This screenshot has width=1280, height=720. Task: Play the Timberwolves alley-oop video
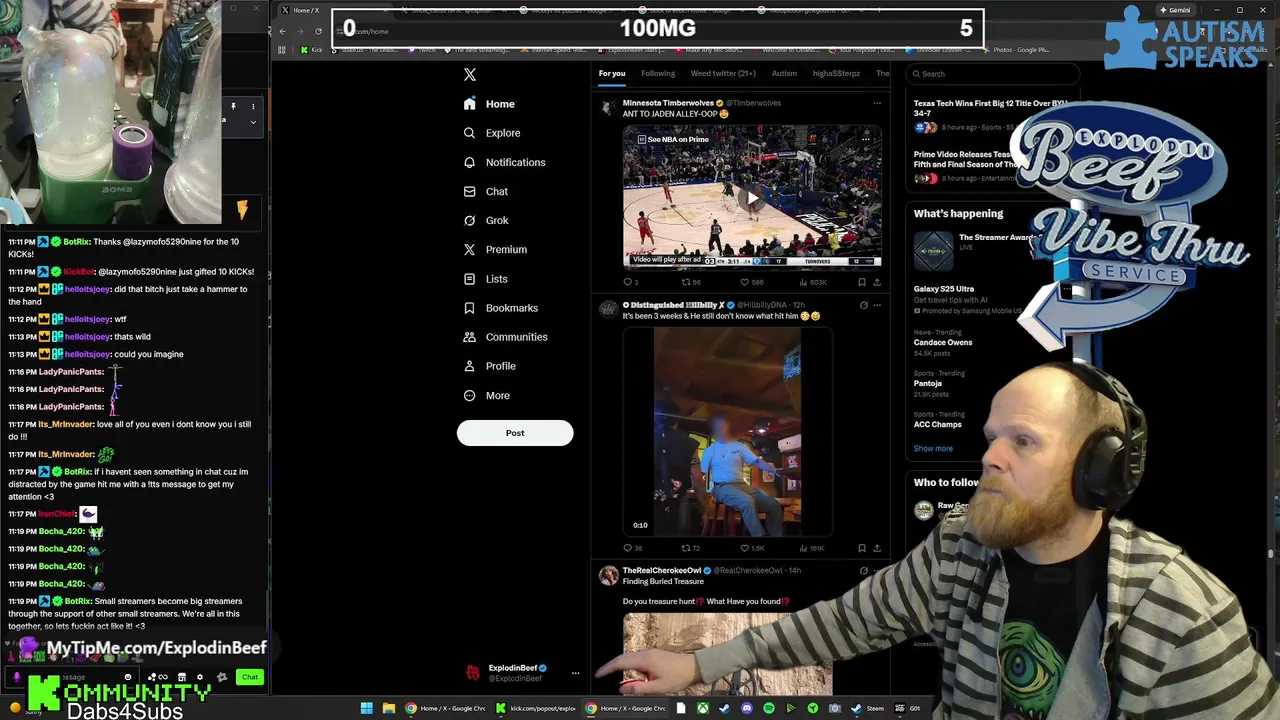[752, 197]
